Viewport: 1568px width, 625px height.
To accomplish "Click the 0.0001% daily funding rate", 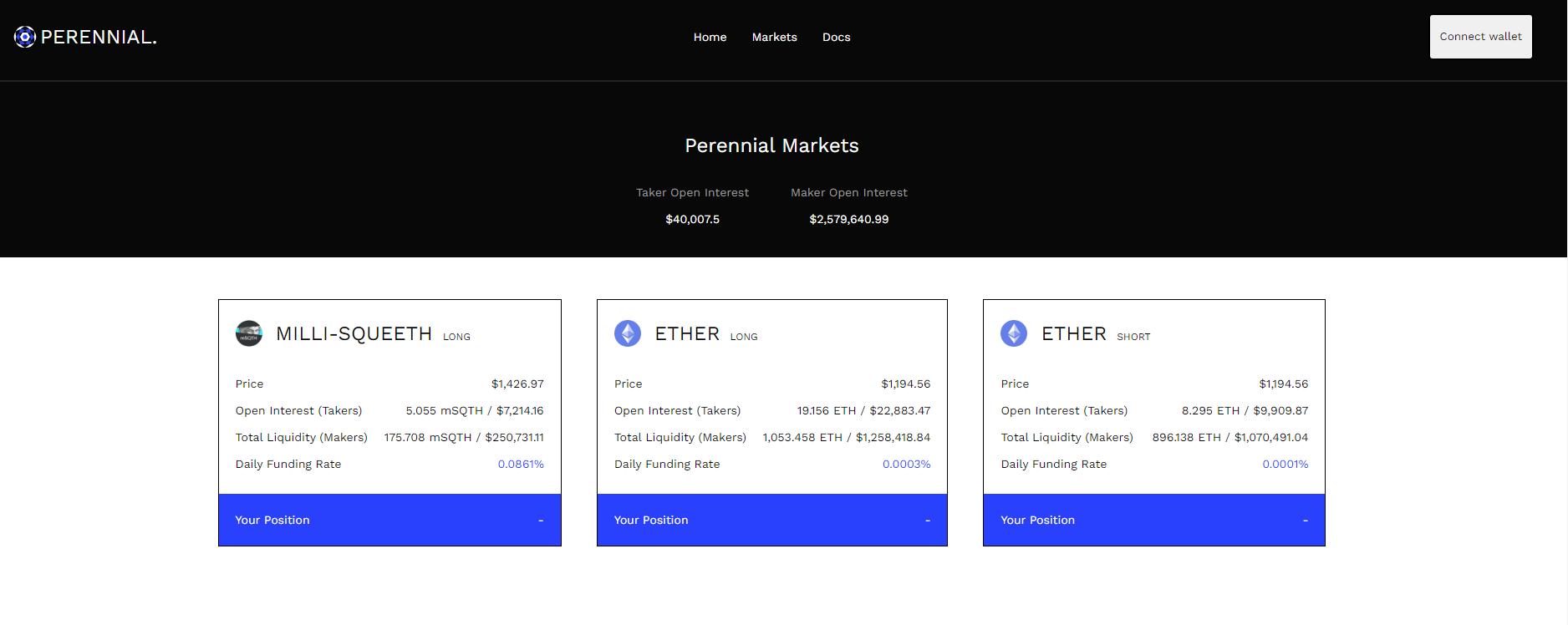I will [x=1285, y=464].
